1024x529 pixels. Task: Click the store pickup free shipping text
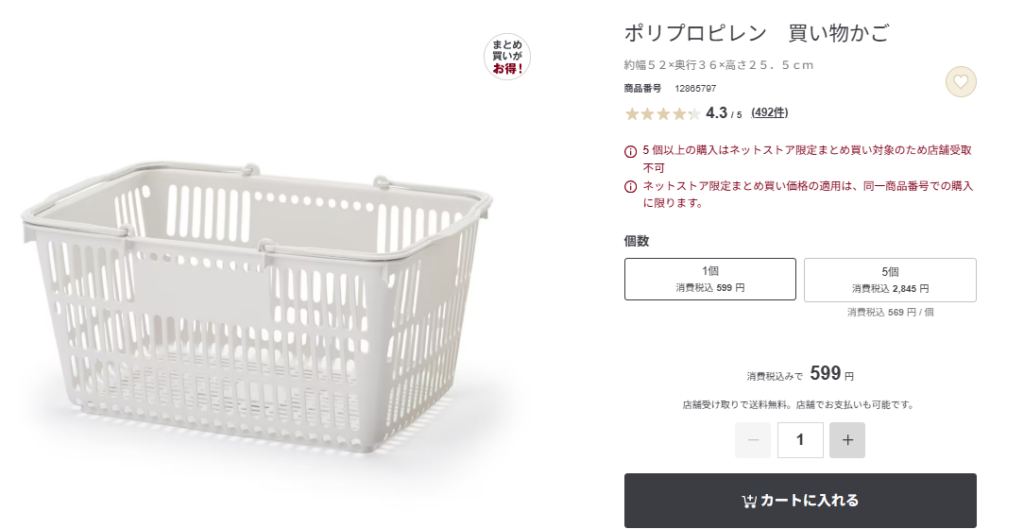[798, 405]
